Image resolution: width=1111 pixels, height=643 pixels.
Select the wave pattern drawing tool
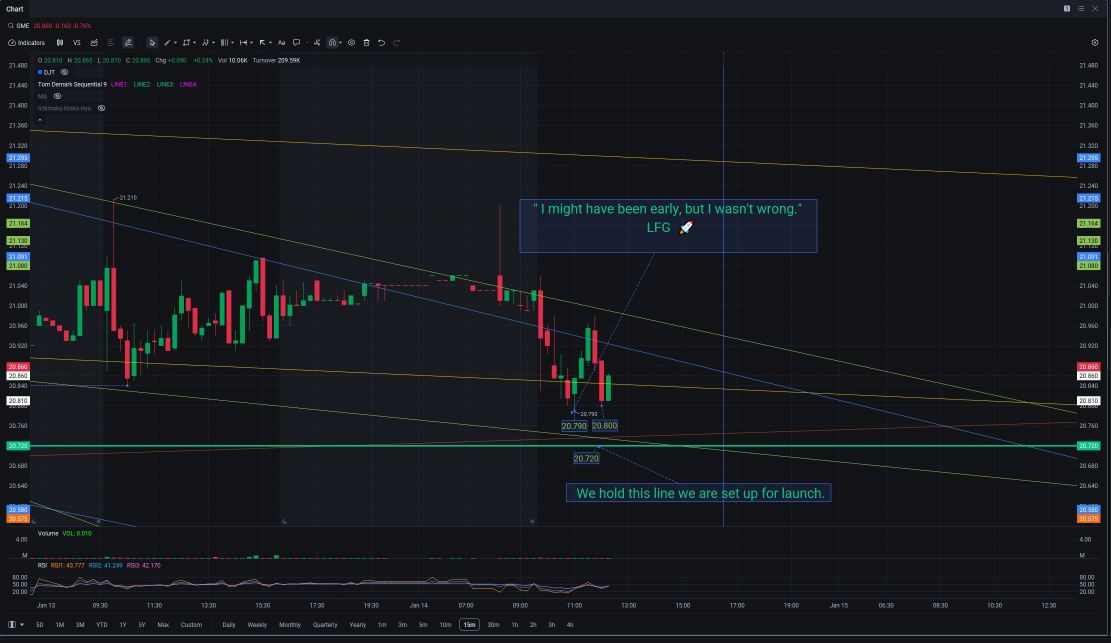click(205, 43)
